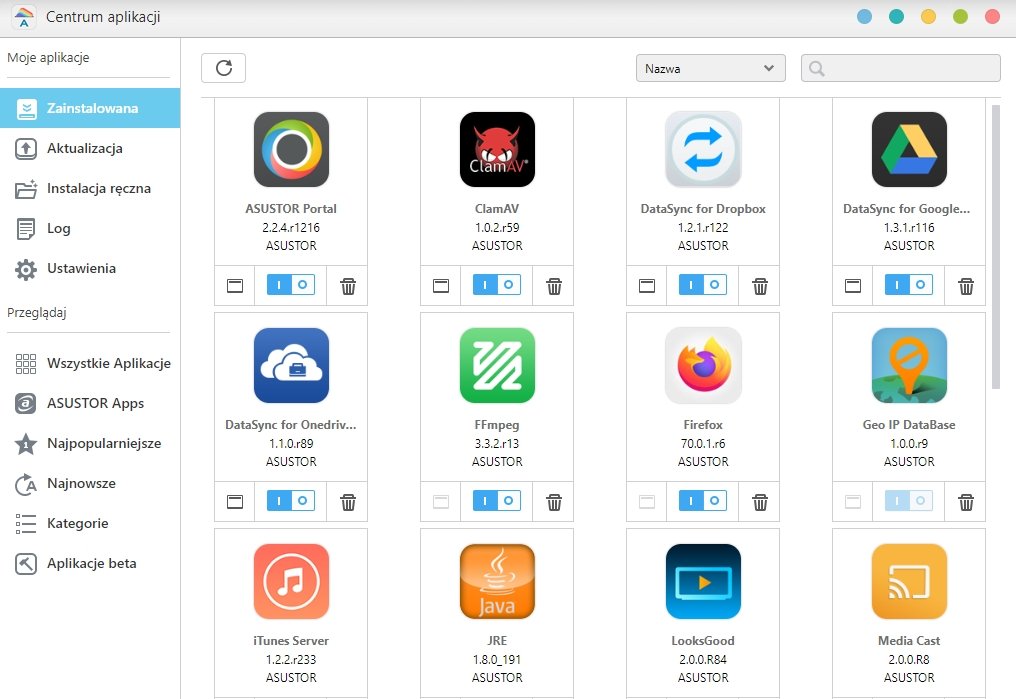1016x699 pixels.
Task: Uninstall ClamAV with trash icon
Action: 554,286
